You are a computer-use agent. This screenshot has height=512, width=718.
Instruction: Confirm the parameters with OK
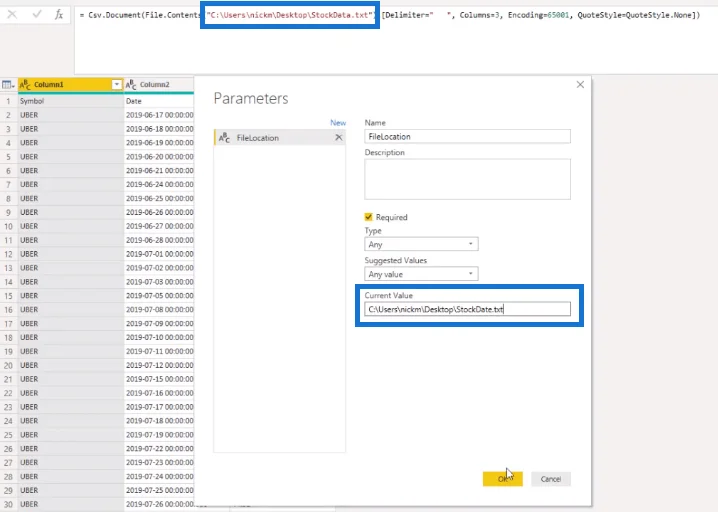tap(502, 479)
